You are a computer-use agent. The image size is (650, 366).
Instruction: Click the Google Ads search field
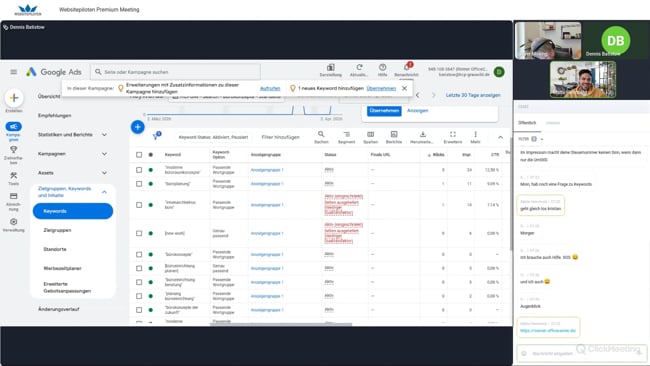pos(176,72)
